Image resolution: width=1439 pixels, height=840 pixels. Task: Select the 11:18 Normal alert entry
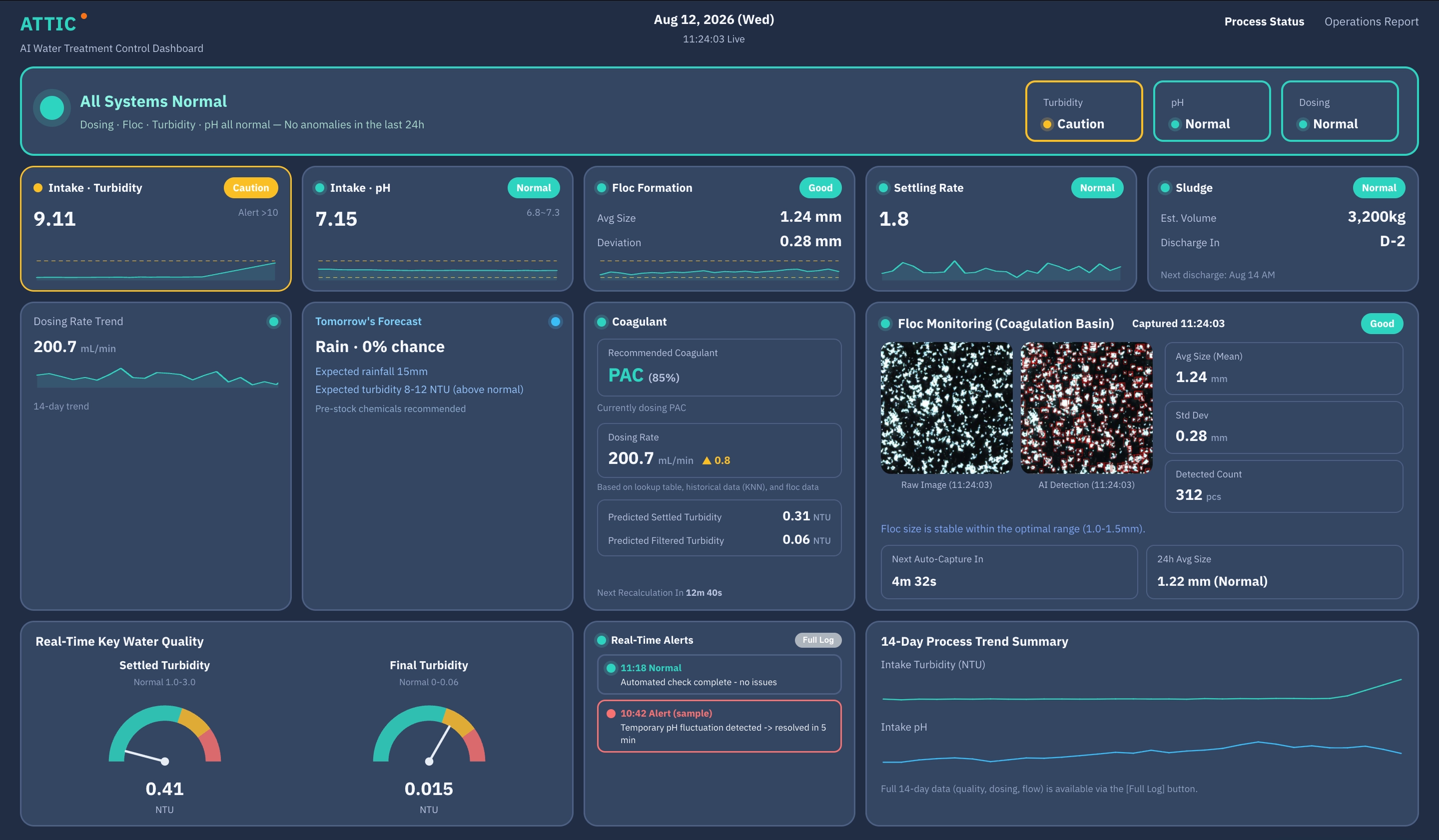[719, 675]
